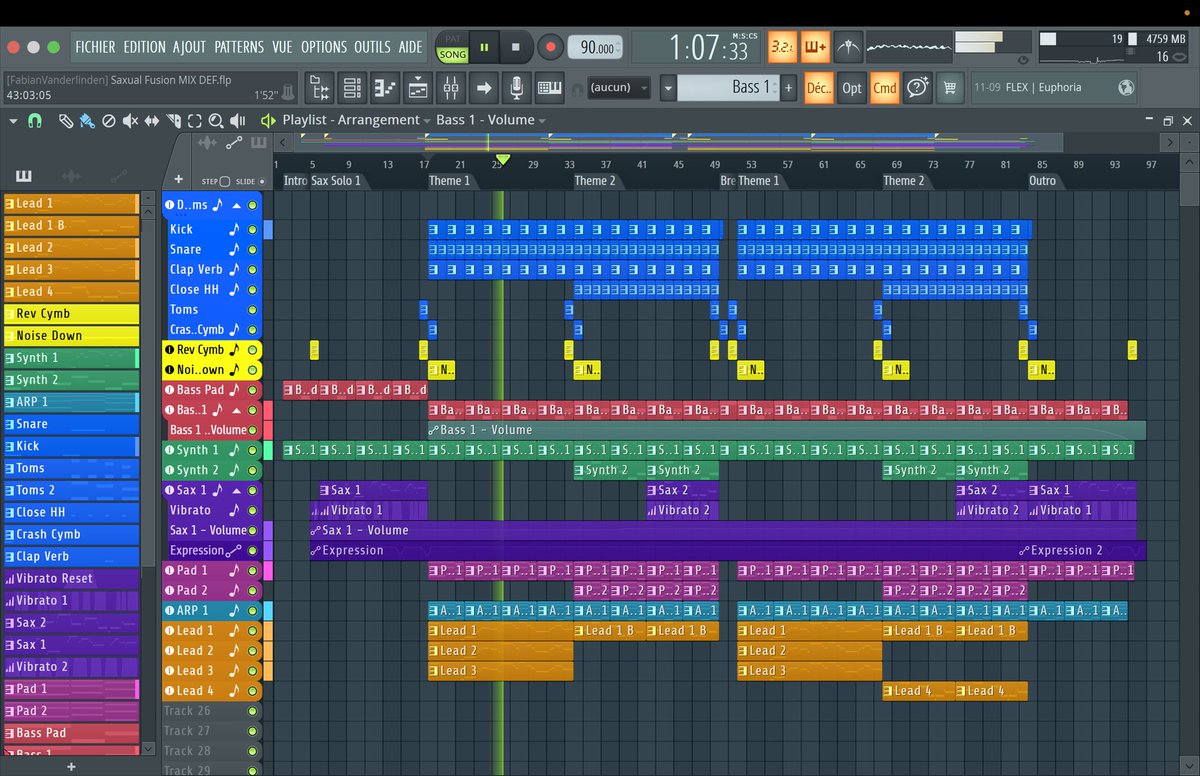Select the zoom magnifier tool

pyautogui.click(x=215, y=121)
